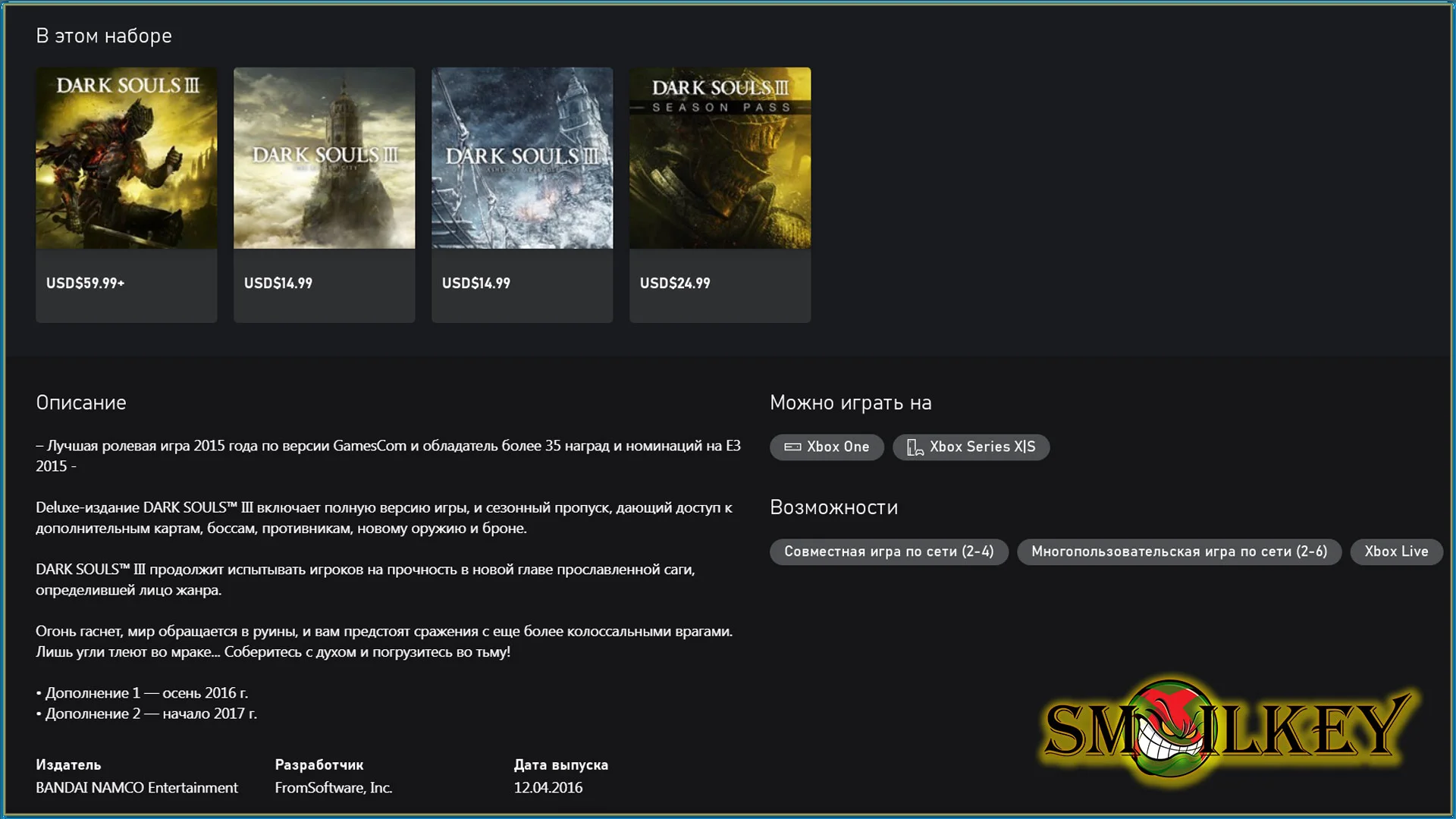Screen dimensions: 1456x819
Task: Click the paragraph about Лучшая ролевая игра 2015
Action: [388, 456]
